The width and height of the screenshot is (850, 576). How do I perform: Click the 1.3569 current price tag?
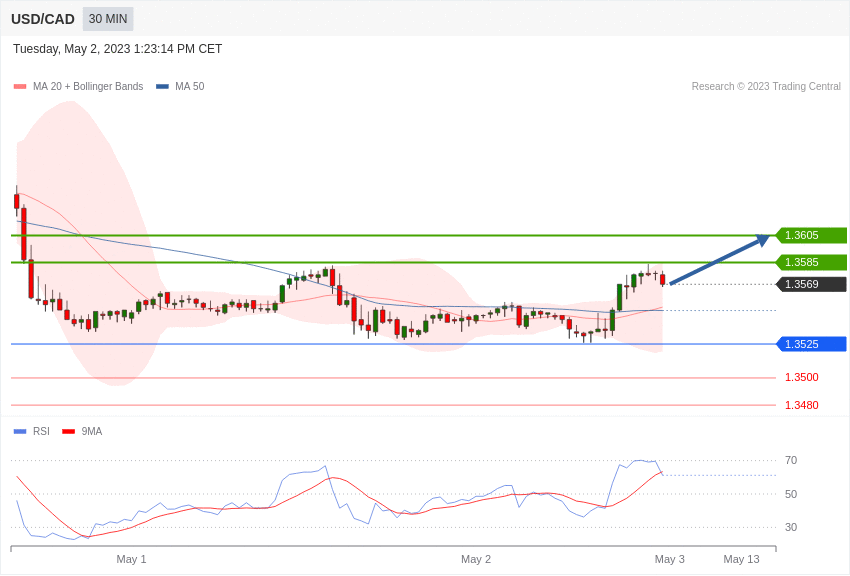812,284
